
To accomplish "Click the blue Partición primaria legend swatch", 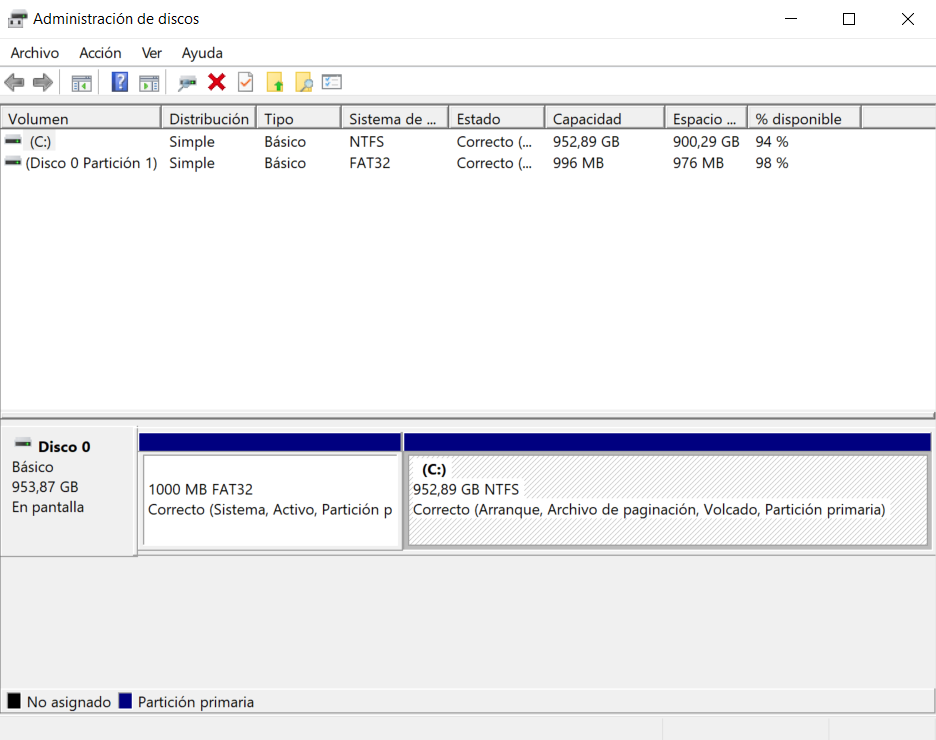I will point(125,701).
